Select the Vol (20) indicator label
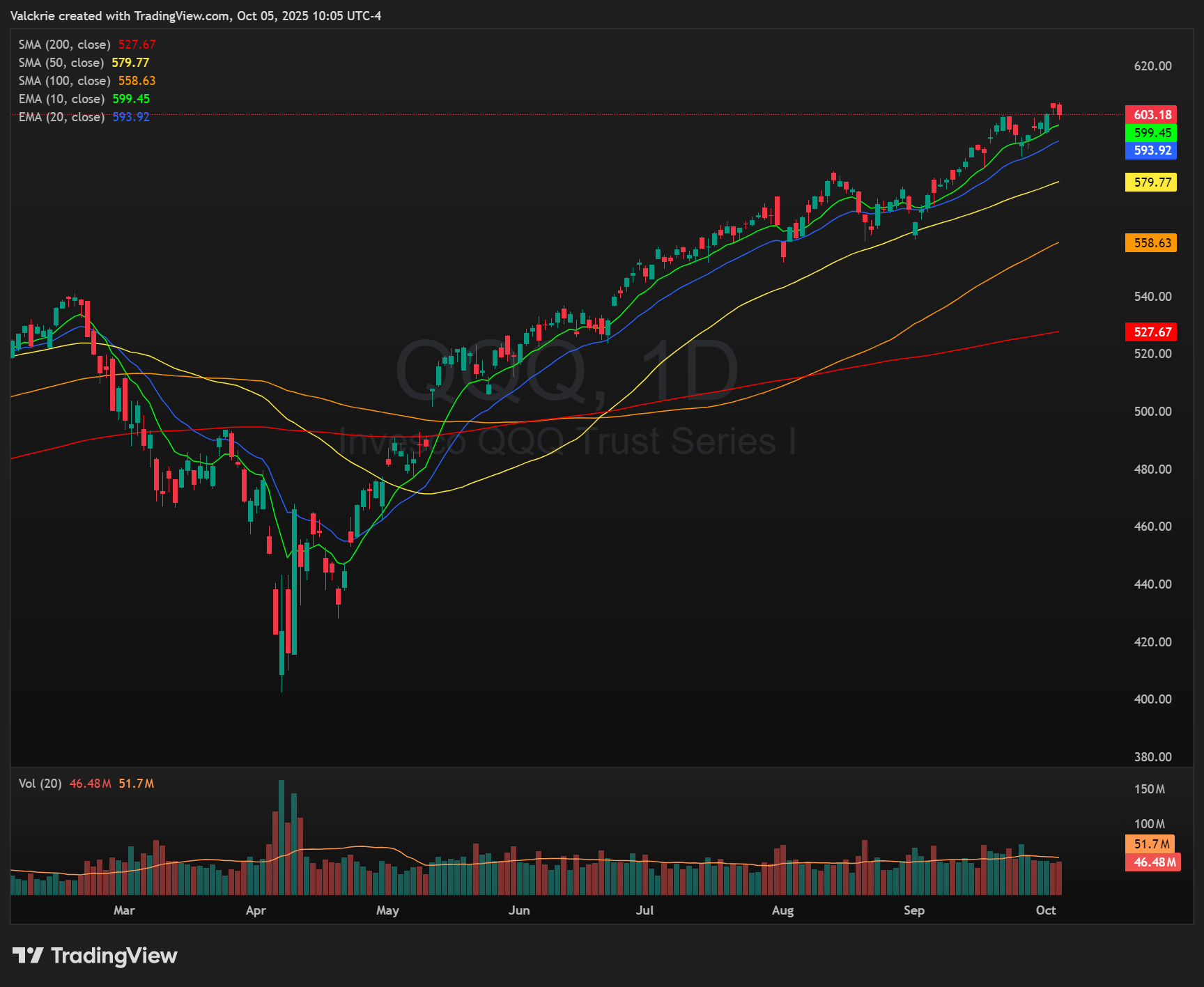1204x987 pixels. (x=40, y=784)
